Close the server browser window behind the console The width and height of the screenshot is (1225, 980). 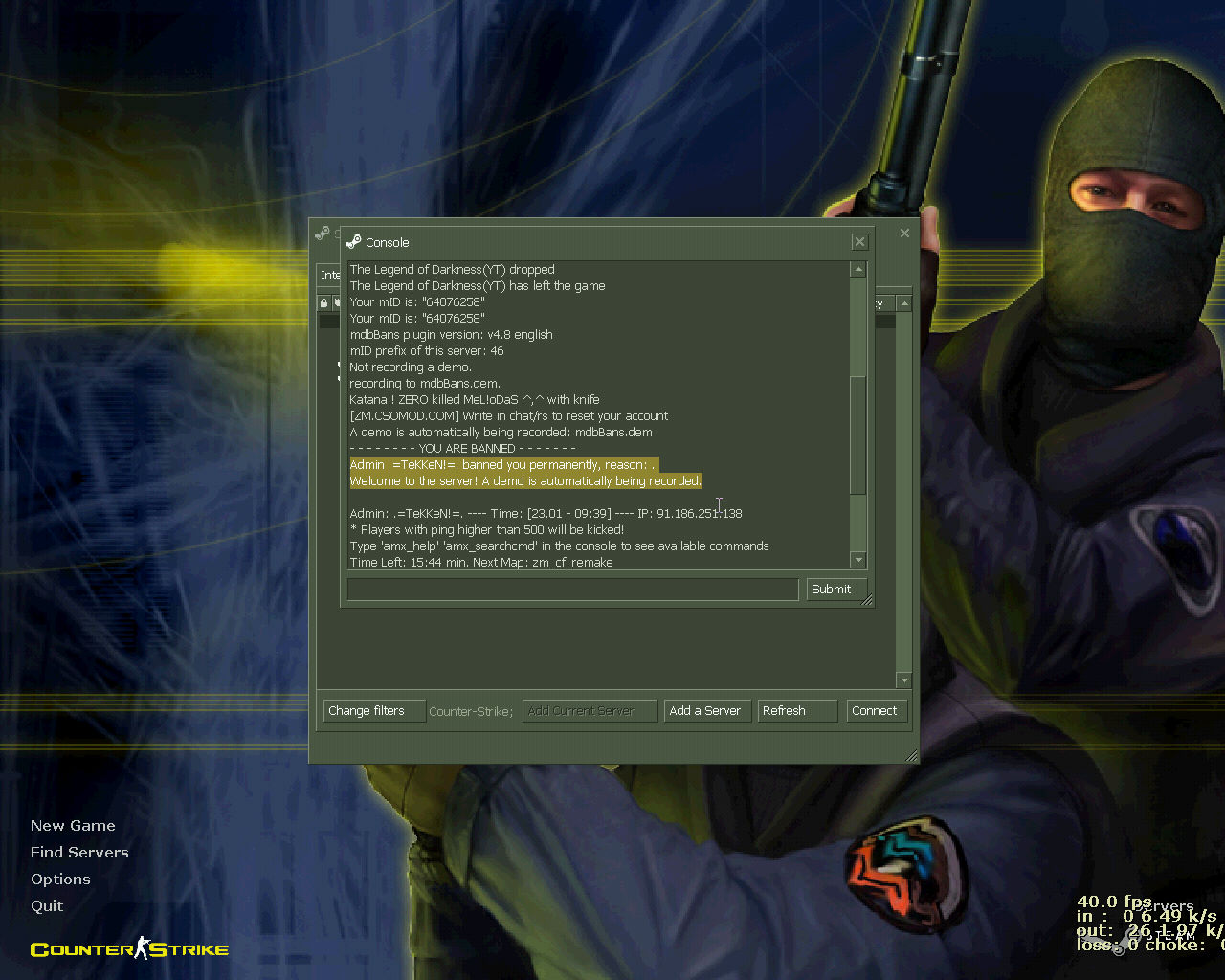904,233
